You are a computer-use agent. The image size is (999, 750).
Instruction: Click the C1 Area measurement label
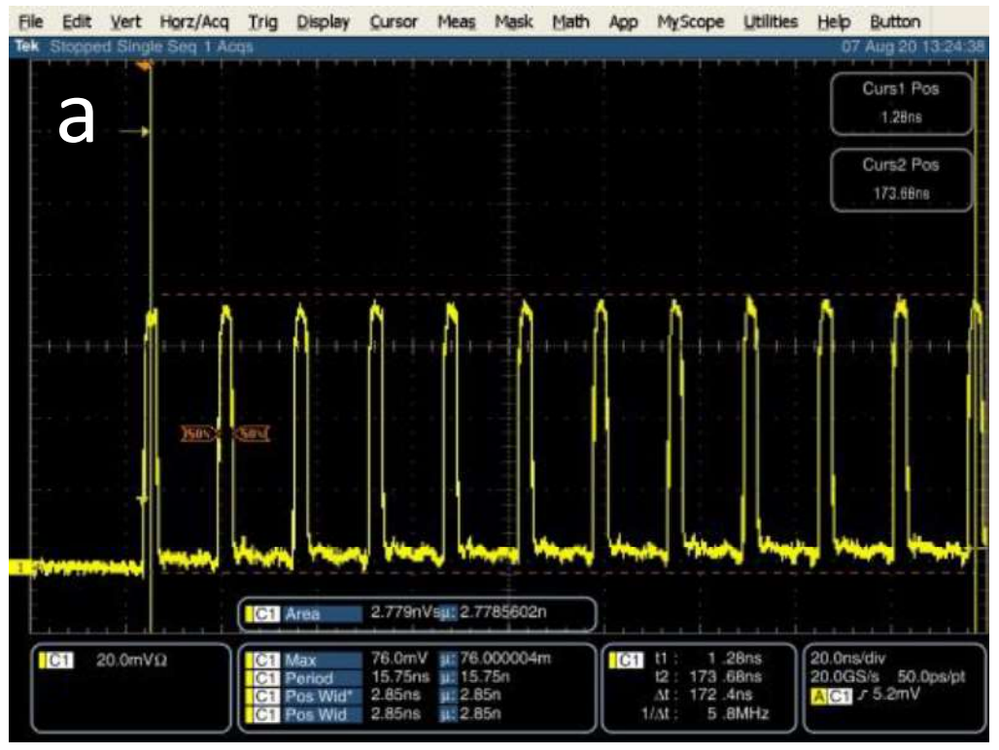click(303, 614)
